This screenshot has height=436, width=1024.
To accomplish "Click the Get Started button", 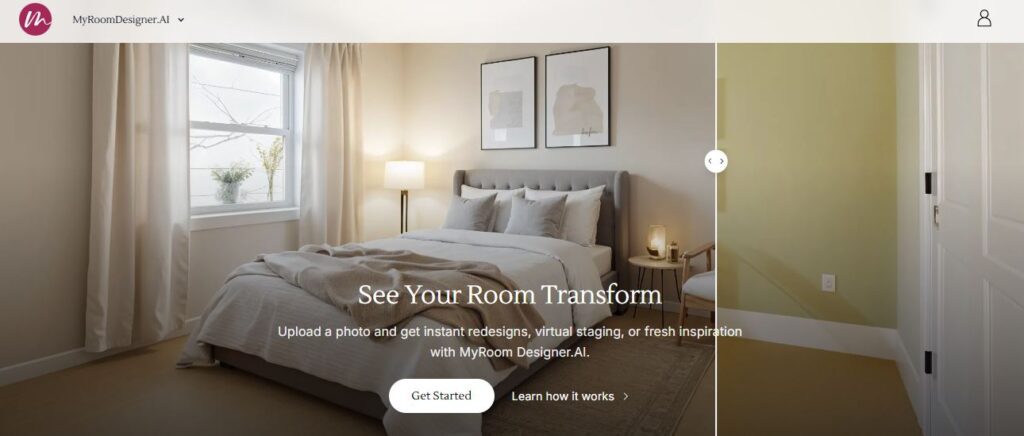I will coord(441,396).
